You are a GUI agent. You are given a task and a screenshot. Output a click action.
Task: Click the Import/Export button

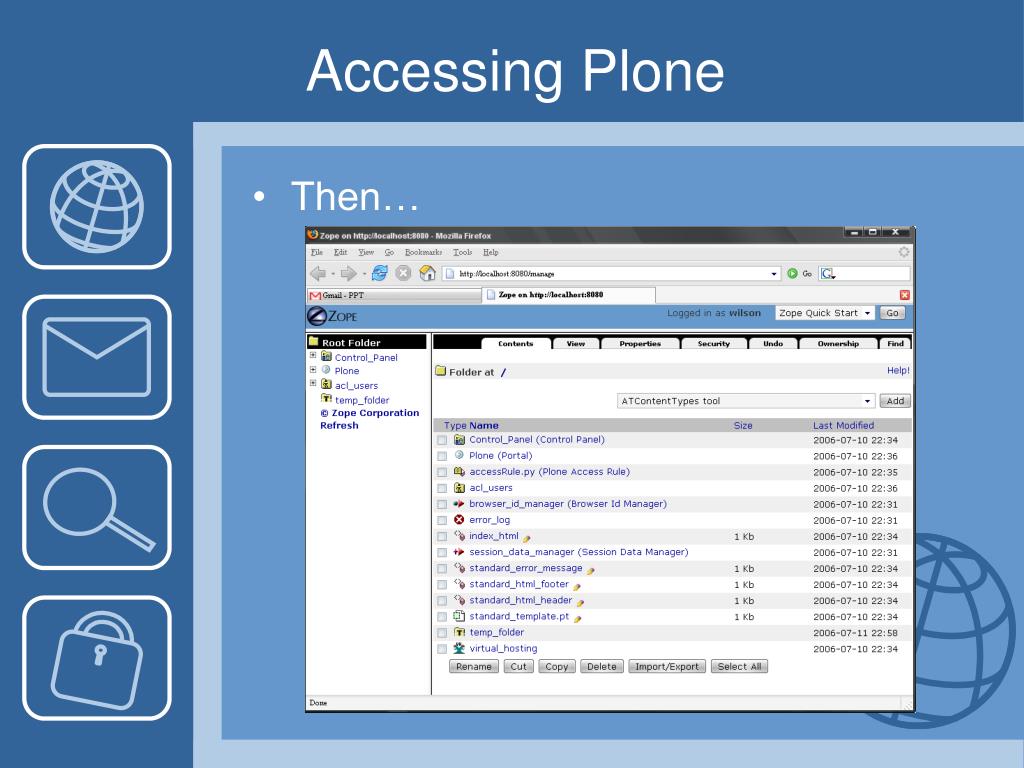click(x=666, y=666)
